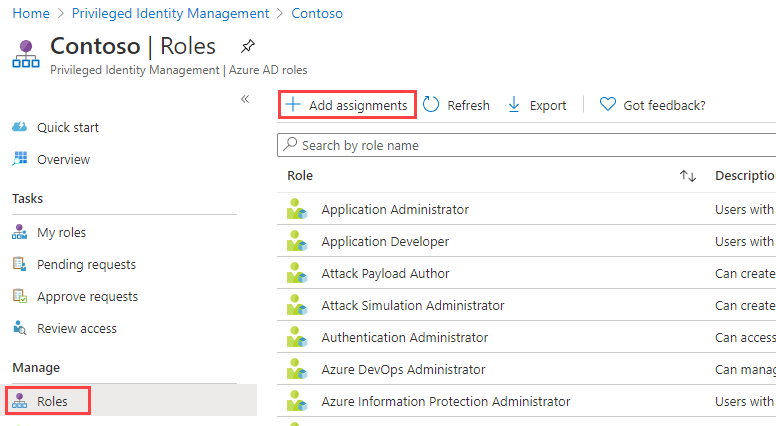Click the Application Developer role icon
Viewport: 776px width, 426px height.
click(x=297, y=241)
